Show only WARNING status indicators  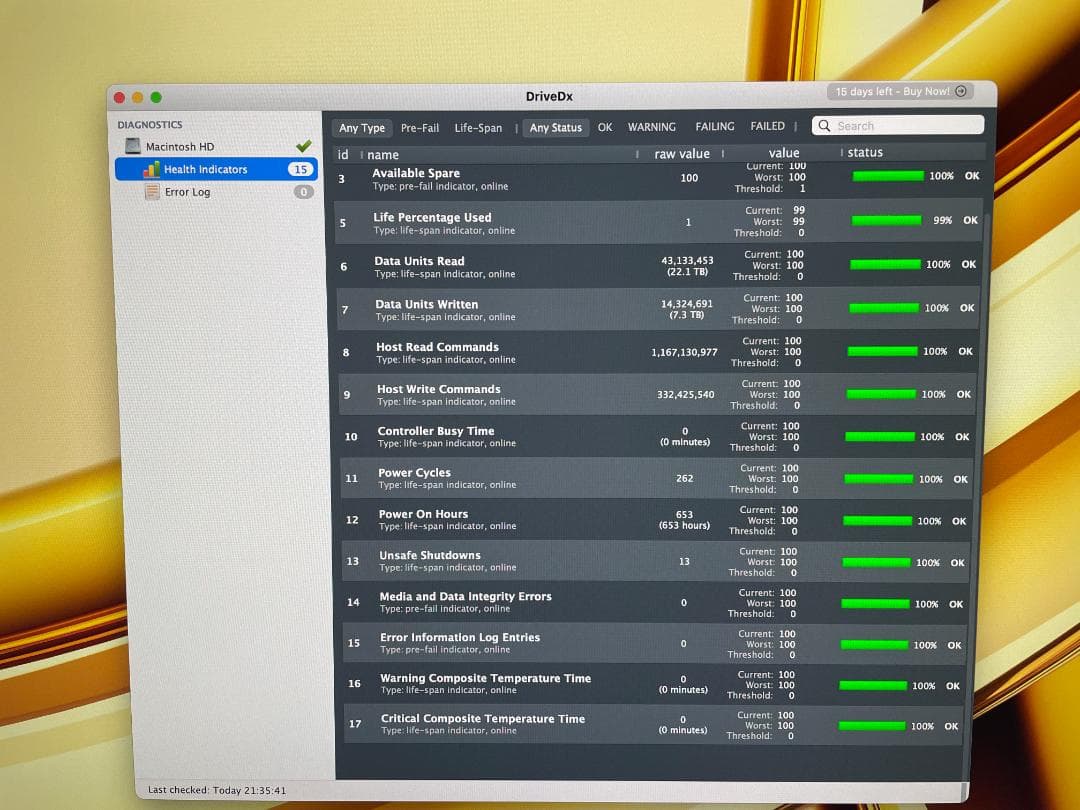652,127
